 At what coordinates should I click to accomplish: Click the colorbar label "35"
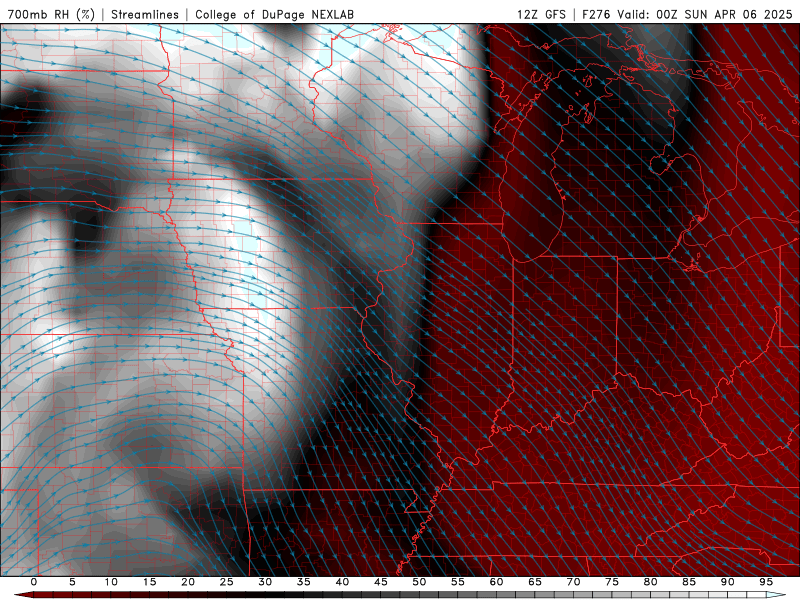pyautogui.click(x=304, y=582)
